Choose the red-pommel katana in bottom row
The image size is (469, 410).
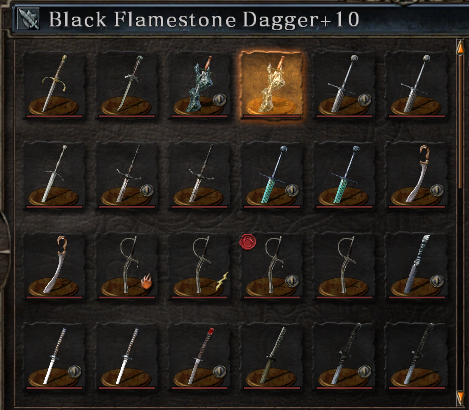coord(199,357)
